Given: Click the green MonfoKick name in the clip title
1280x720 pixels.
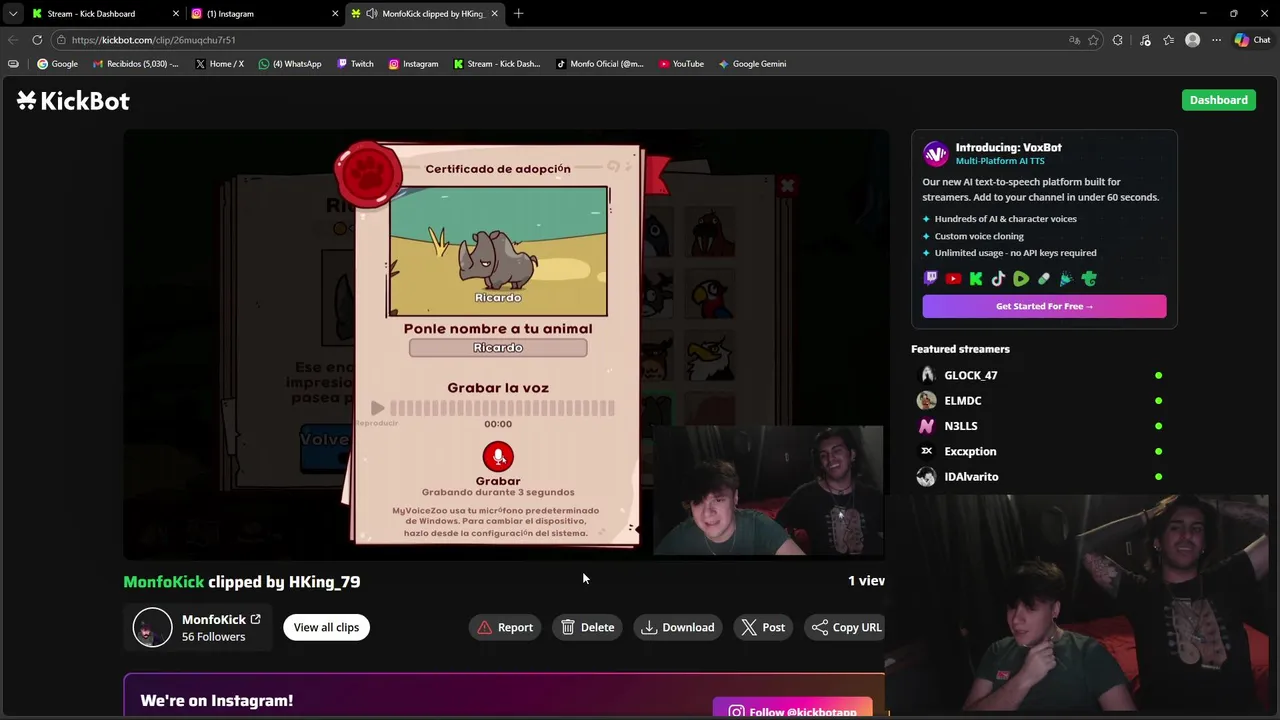Looking at the screenshot, I should (163, 581).
